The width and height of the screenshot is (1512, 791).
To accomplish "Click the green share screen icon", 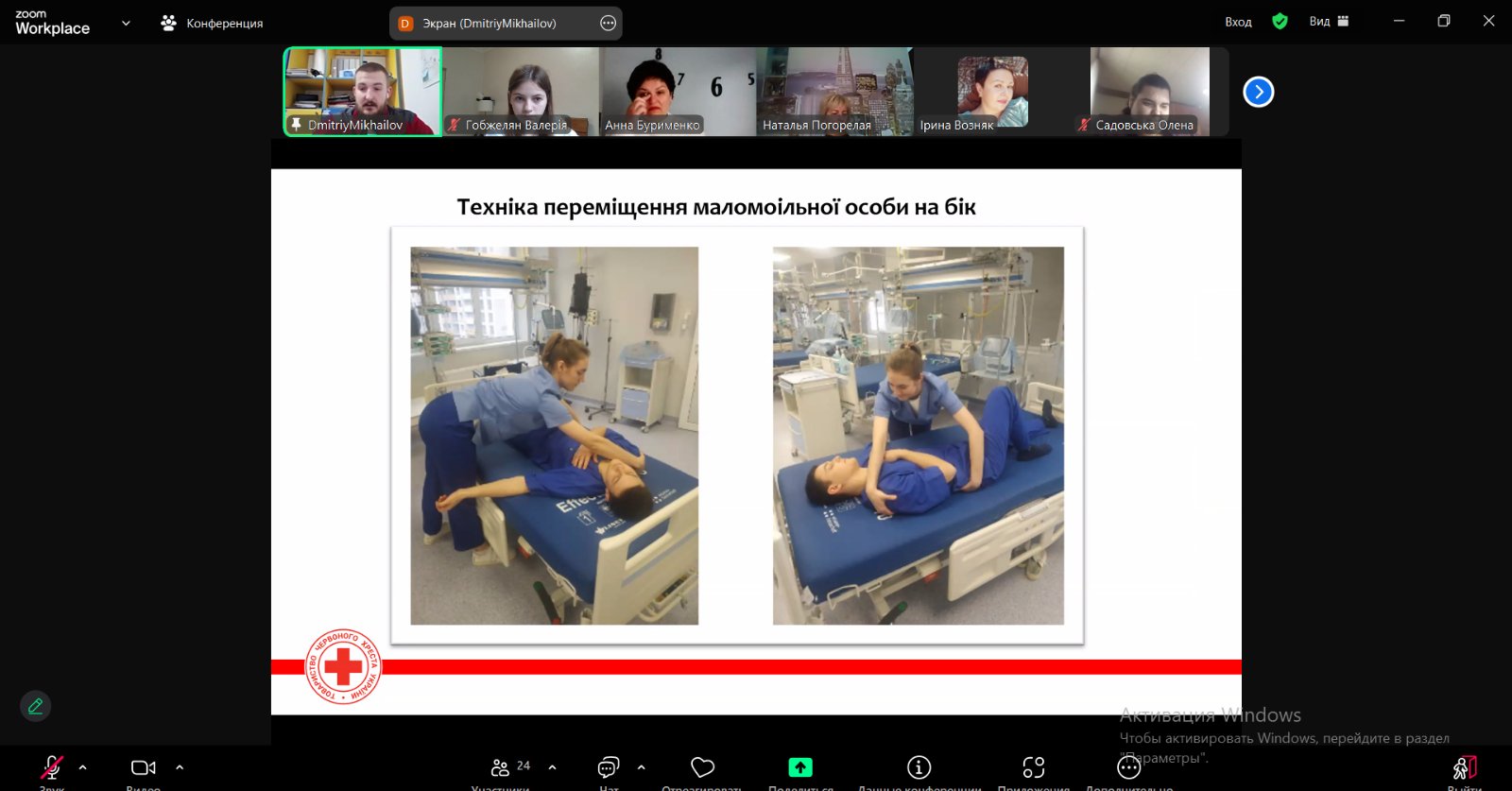I will [800, 767].
